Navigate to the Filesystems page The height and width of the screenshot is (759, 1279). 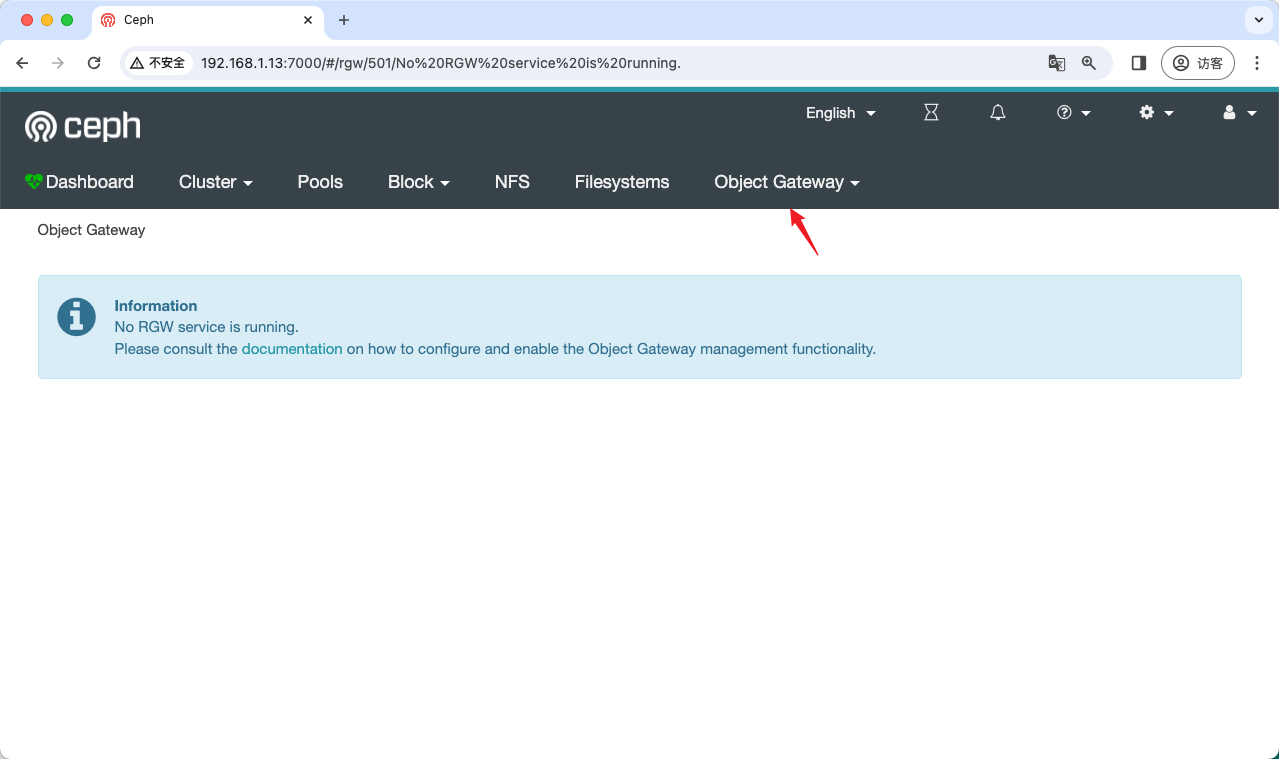click(621, 182)
